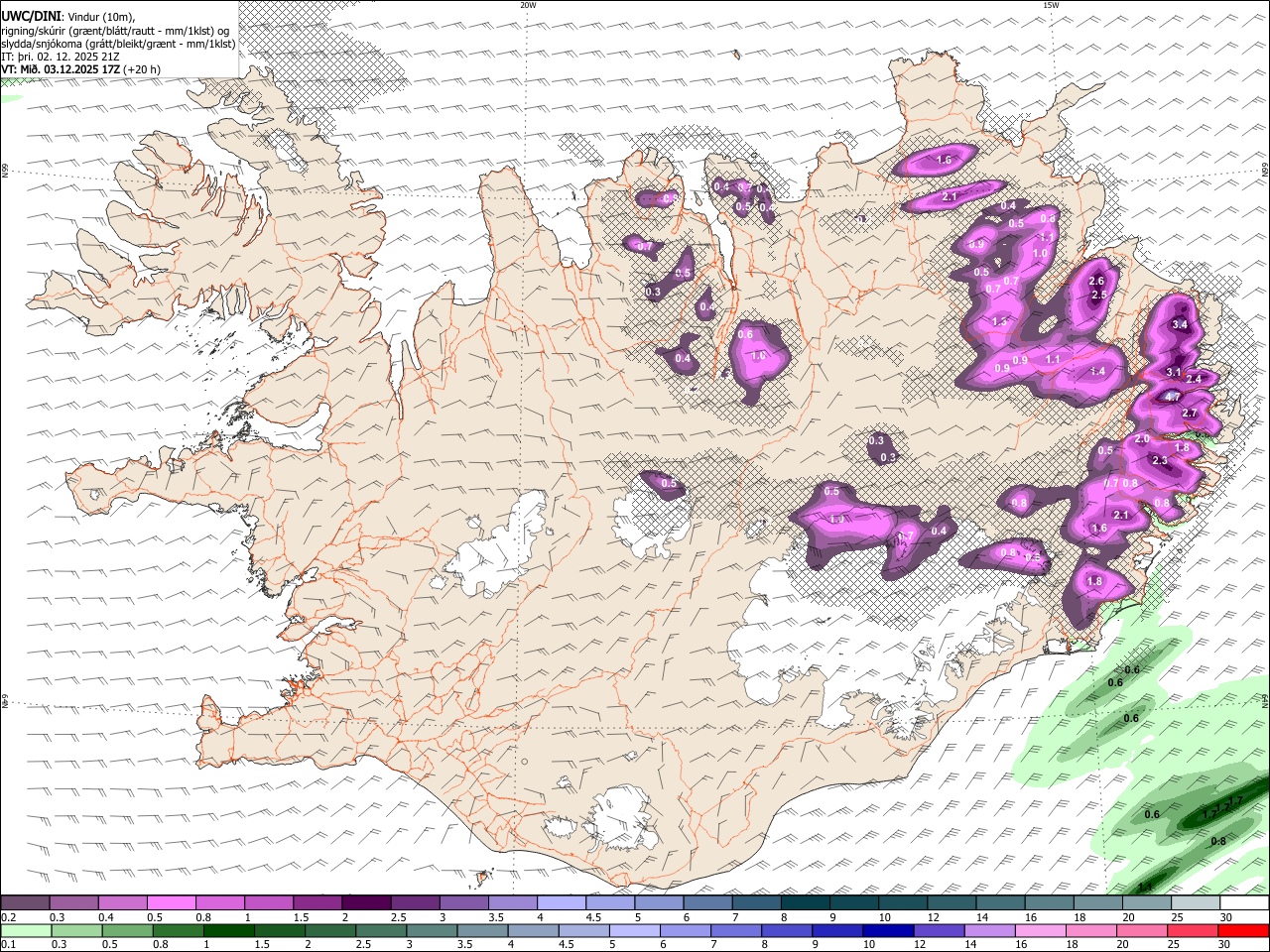This screenshot has height=952, width=1270.
Task: Click the 3.1 value on the east coast
Action: click(1173, 372)
